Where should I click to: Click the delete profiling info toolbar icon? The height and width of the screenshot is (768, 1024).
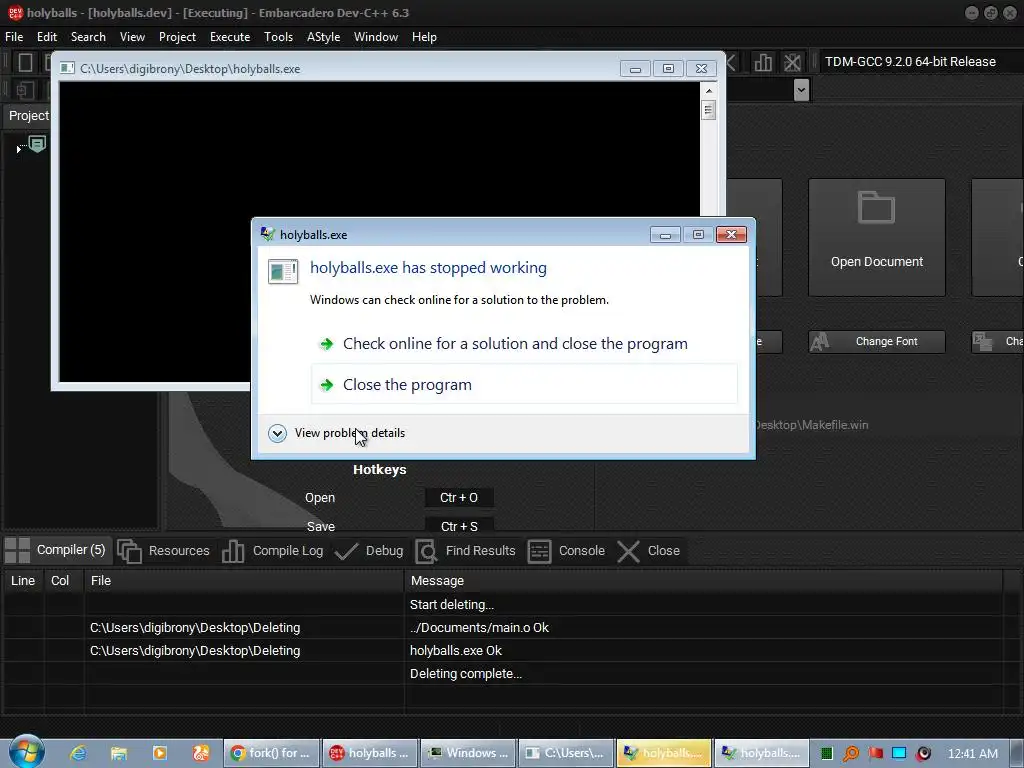(x=792, y=62)
